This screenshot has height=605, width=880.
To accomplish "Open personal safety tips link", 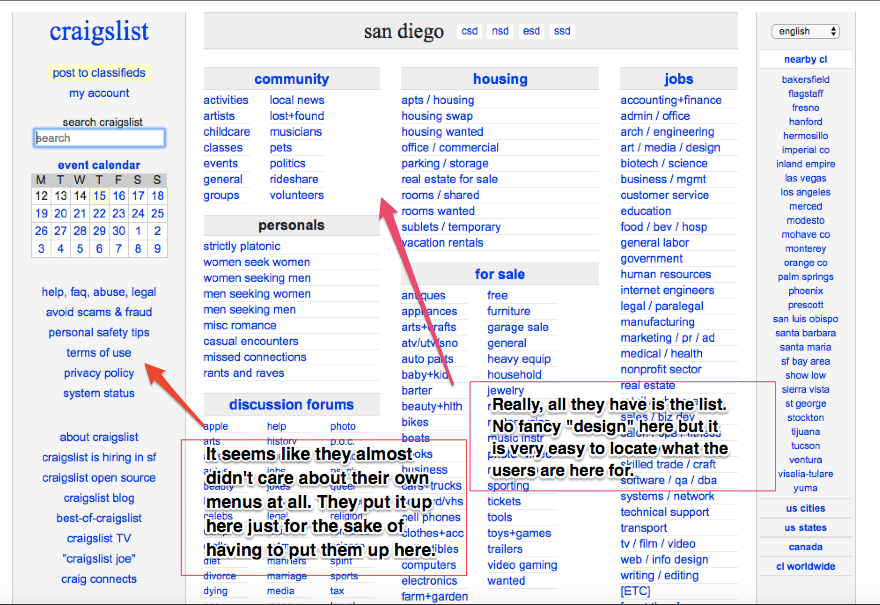I will tap(99, 332).
